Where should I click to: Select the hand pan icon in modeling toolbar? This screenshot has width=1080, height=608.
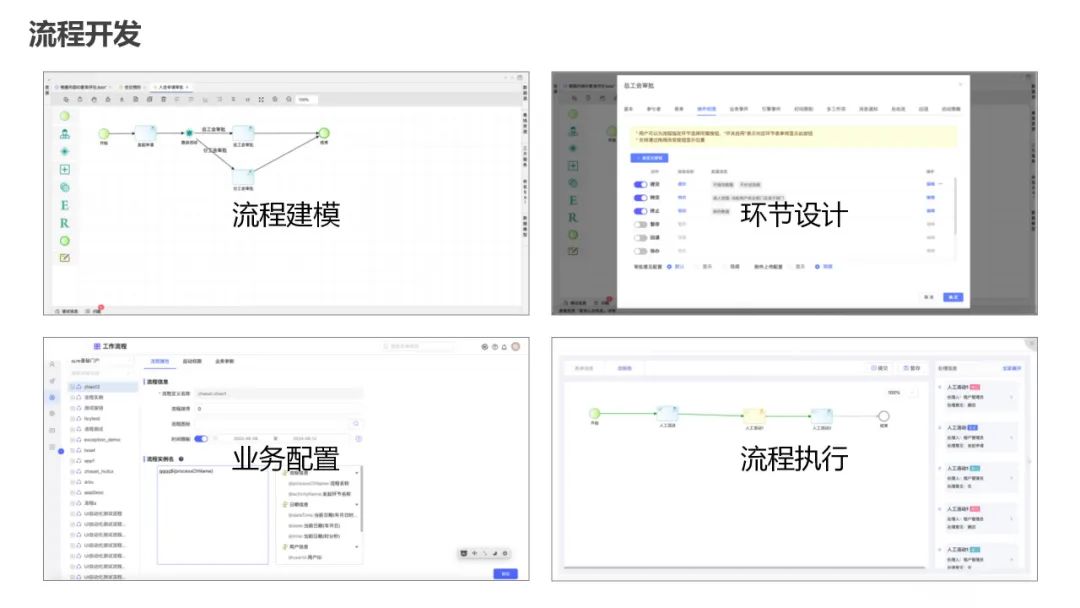[x=94, y=99]
